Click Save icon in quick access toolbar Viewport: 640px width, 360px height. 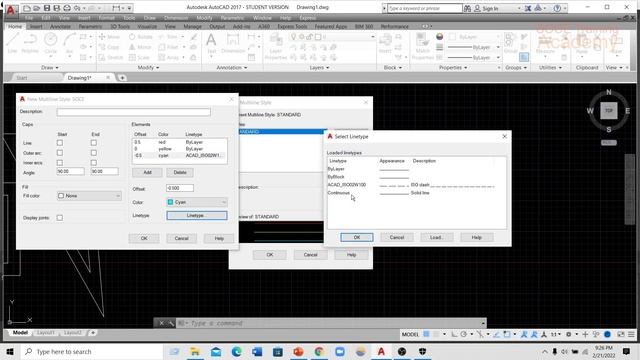click(47, 8)
